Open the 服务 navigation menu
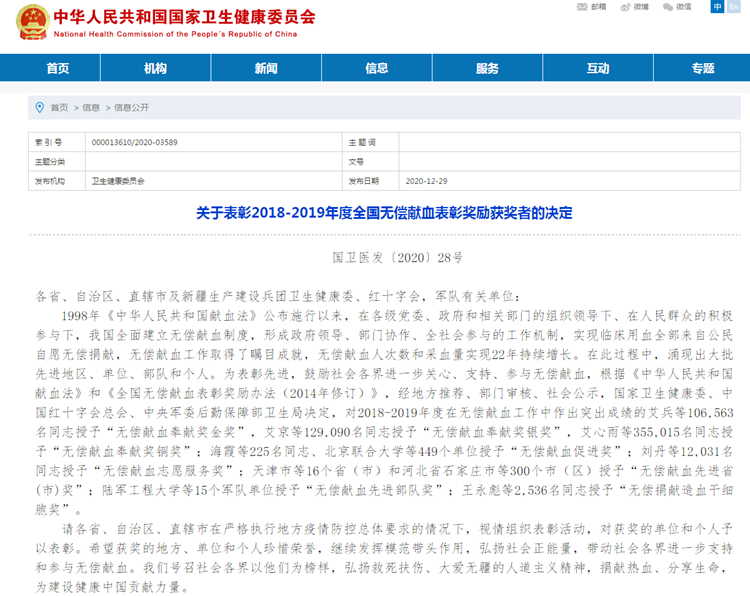This screenshot has width=750, height=596. pyautogui.click(x=487, y=68)
